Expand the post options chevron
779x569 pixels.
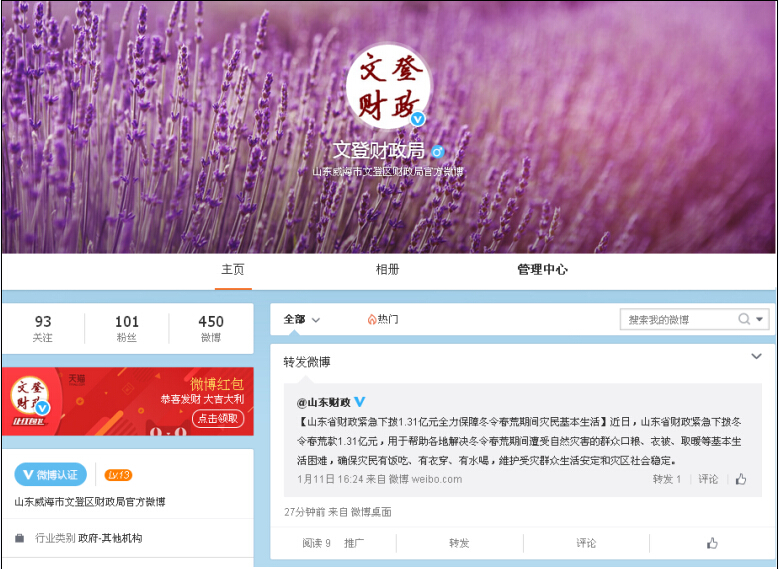coord(757,356)
